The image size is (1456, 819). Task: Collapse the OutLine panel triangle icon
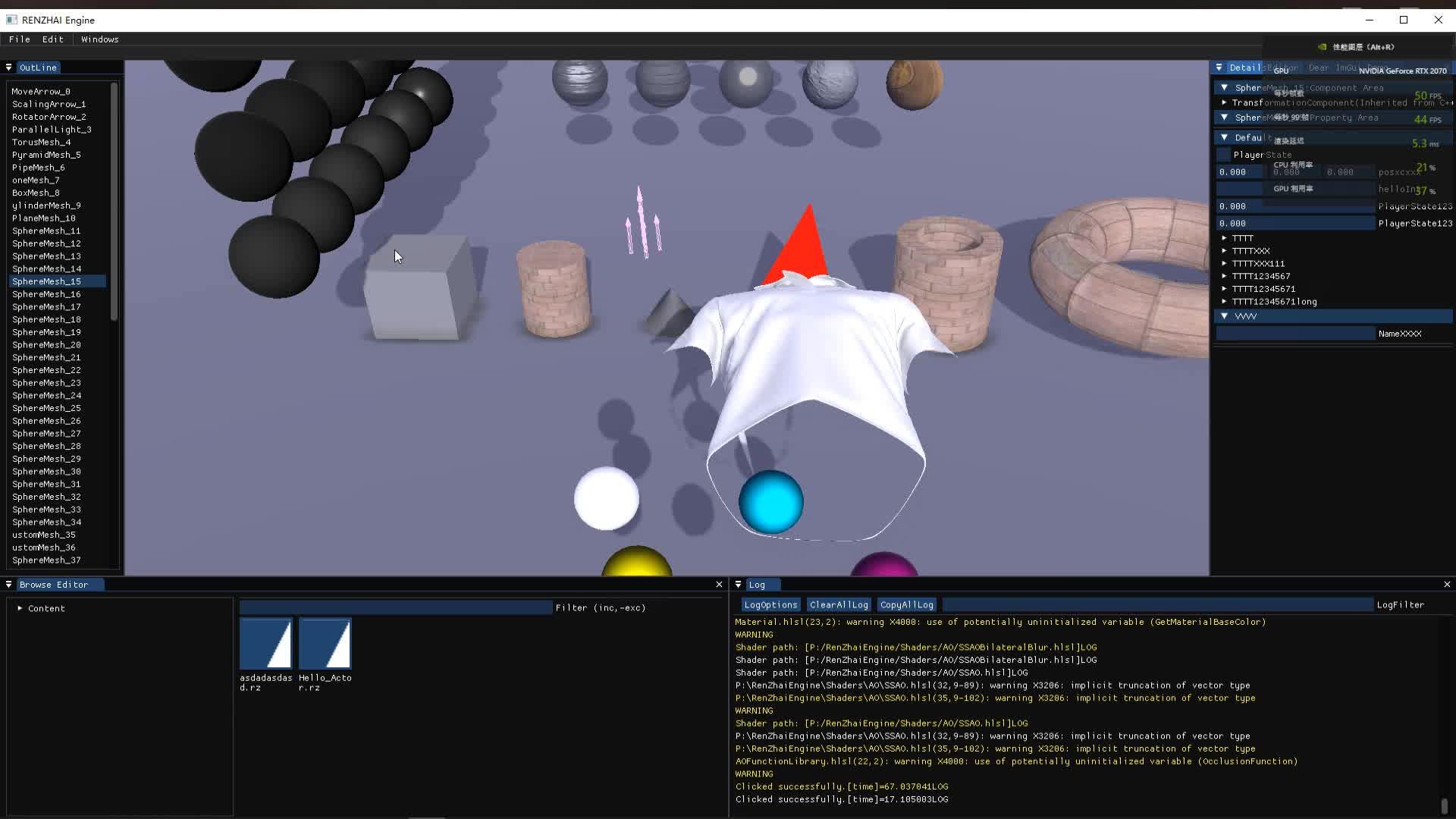pyautogui.click(x=9, y=67)
